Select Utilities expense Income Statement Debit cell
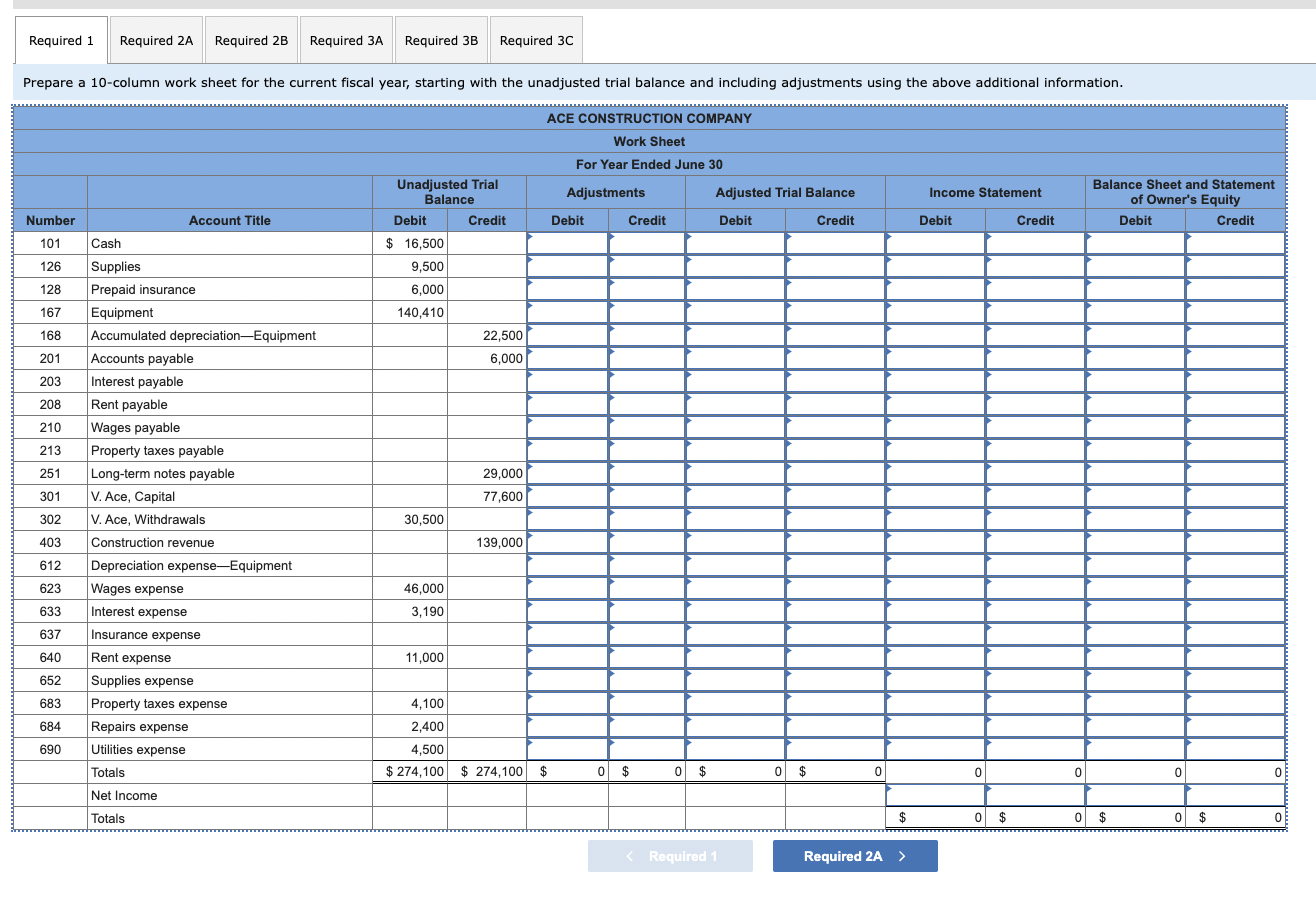 pyautogui.click(x=935, y=749)
